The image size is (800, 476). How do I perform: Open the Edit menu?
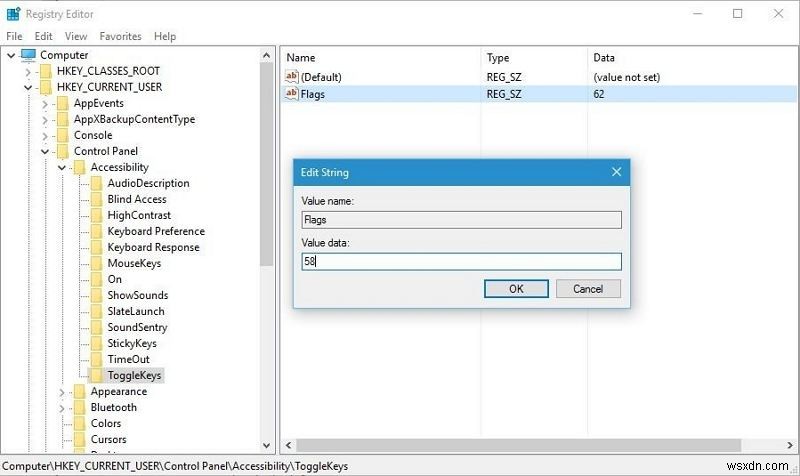coord(43,36)
